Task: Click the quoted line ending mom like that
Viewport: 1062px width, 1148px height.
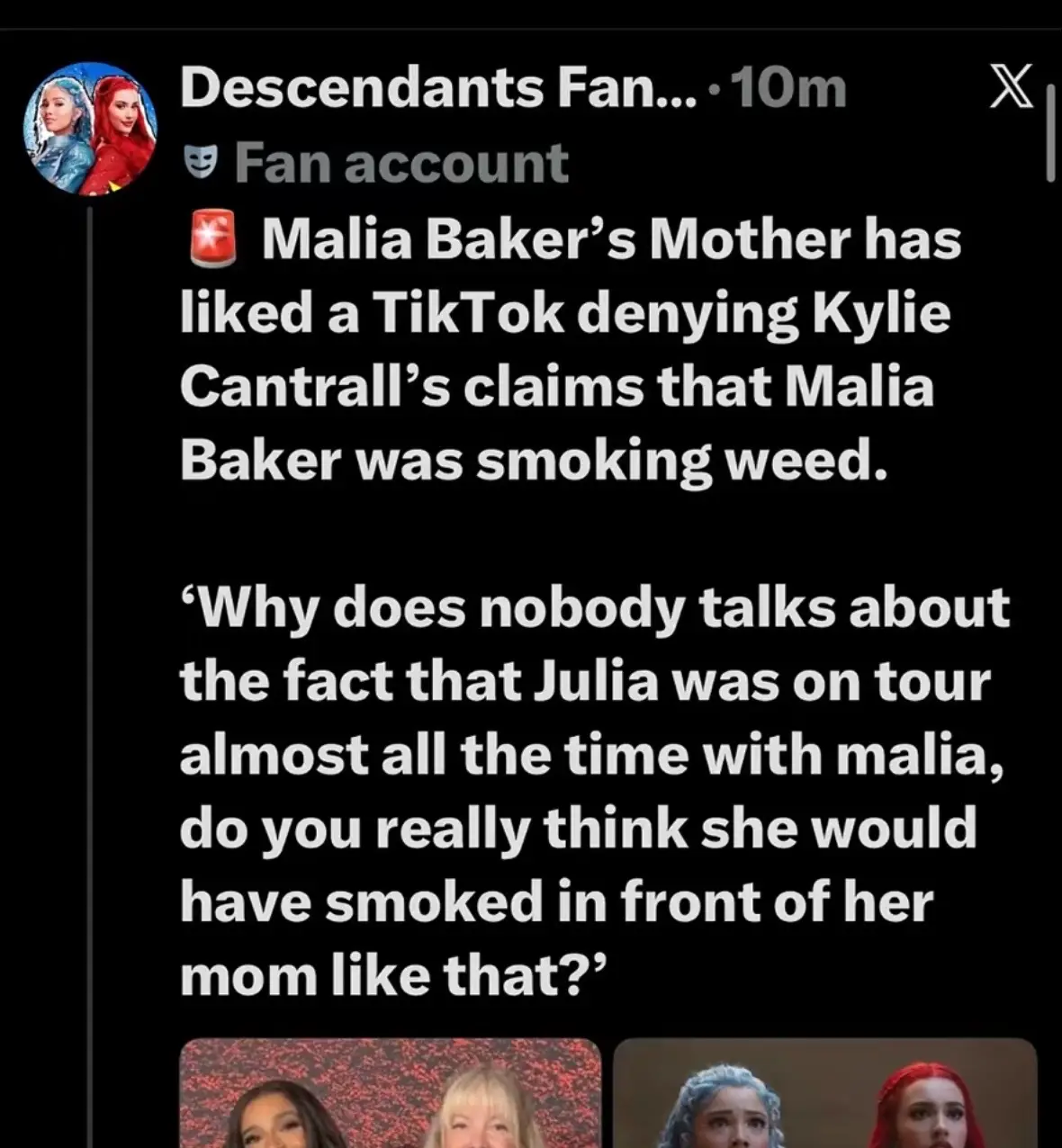Action: [x=394, y=976]
